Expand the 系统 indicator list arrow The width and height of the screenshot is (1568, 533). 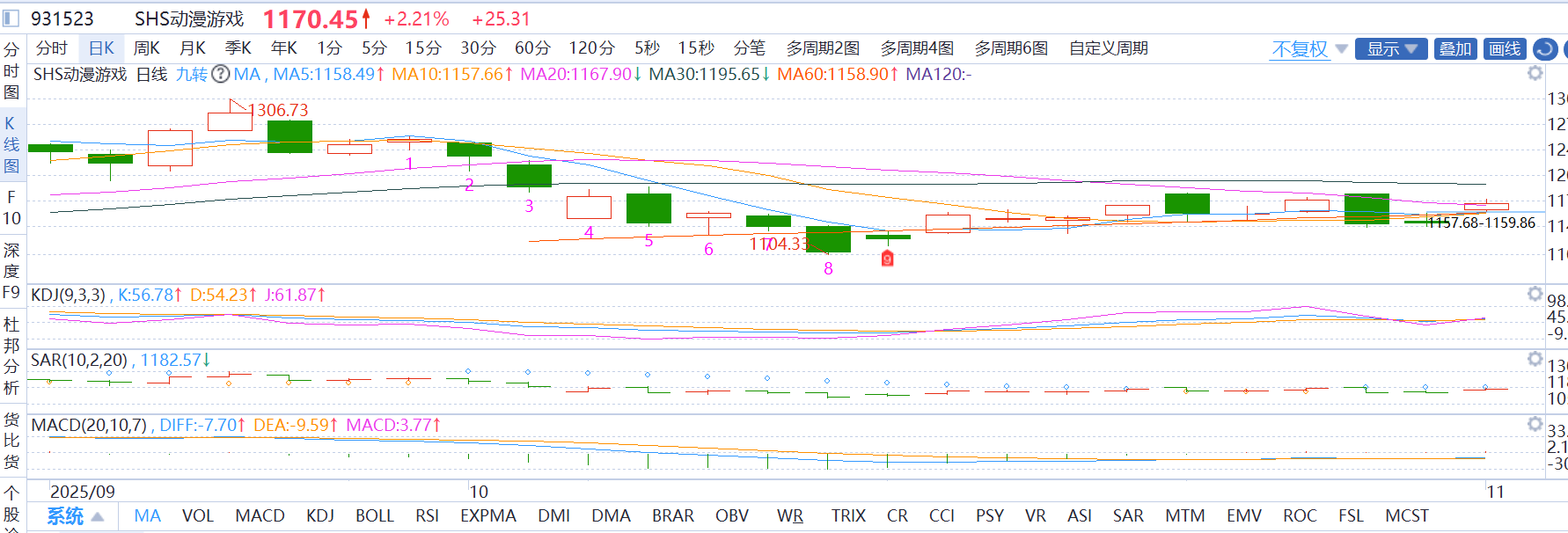coord(98,517)
